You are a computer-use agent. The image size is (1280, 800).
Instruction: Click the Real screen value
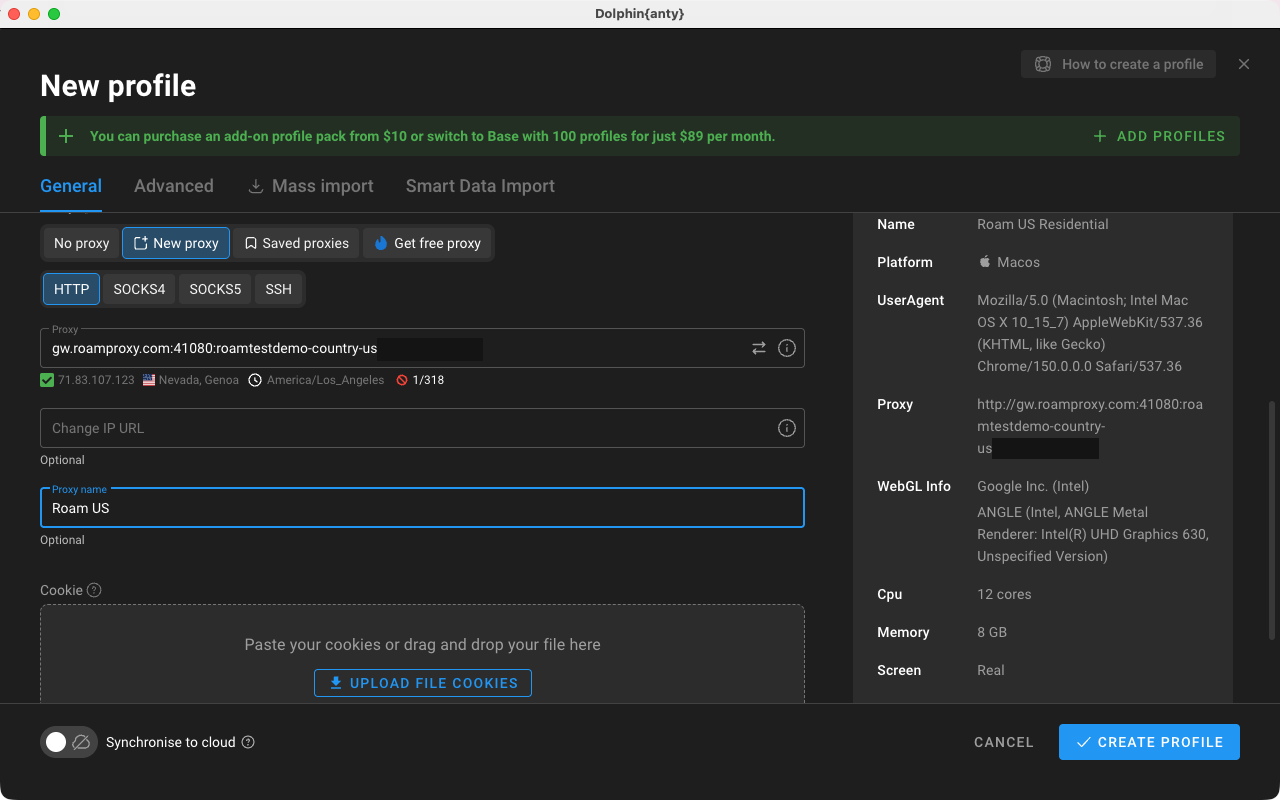(991, 670)
